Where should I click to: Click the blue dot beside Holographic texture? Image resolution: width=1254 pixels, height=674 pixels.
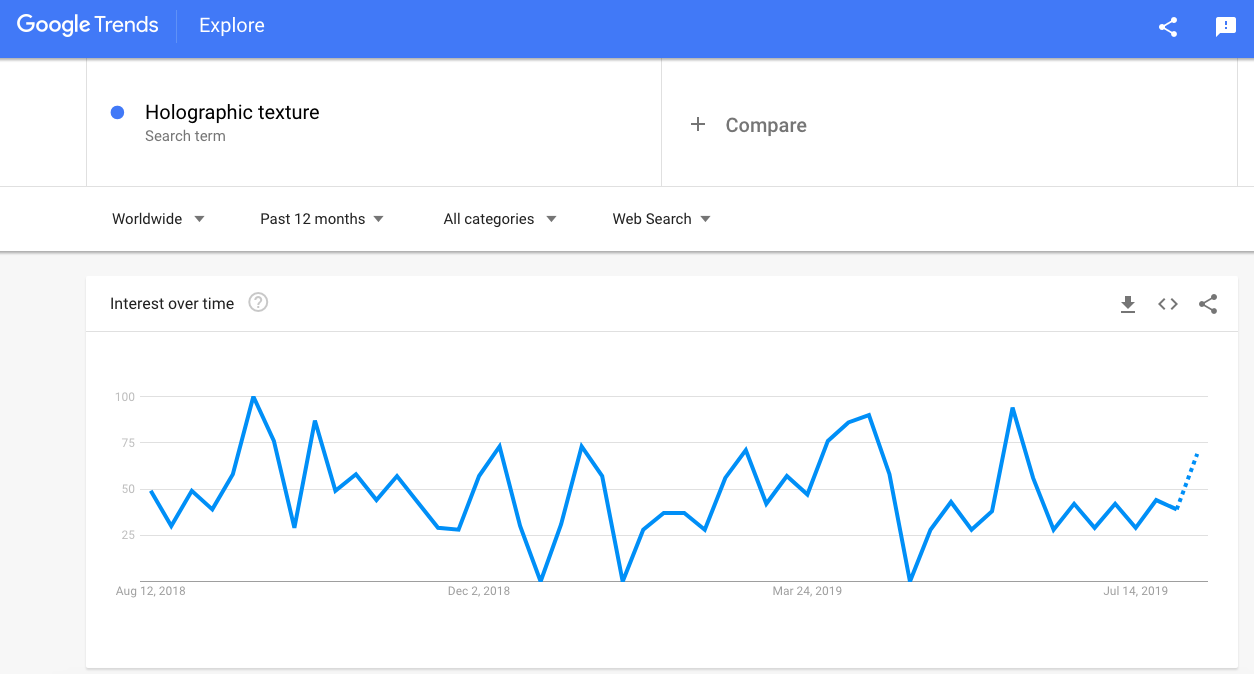click(117, 113)
